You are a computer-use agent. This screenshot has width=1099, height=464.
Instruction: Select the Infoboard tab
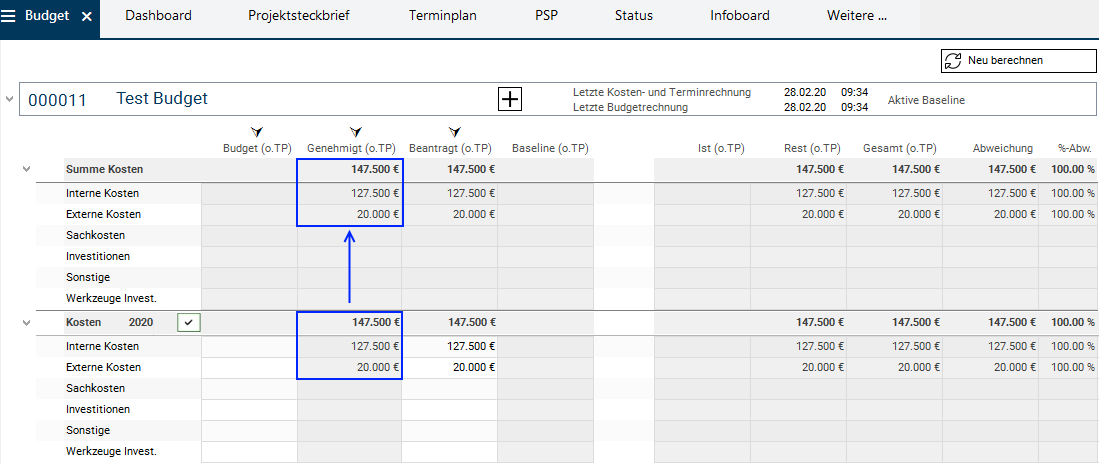click(741, 16)
